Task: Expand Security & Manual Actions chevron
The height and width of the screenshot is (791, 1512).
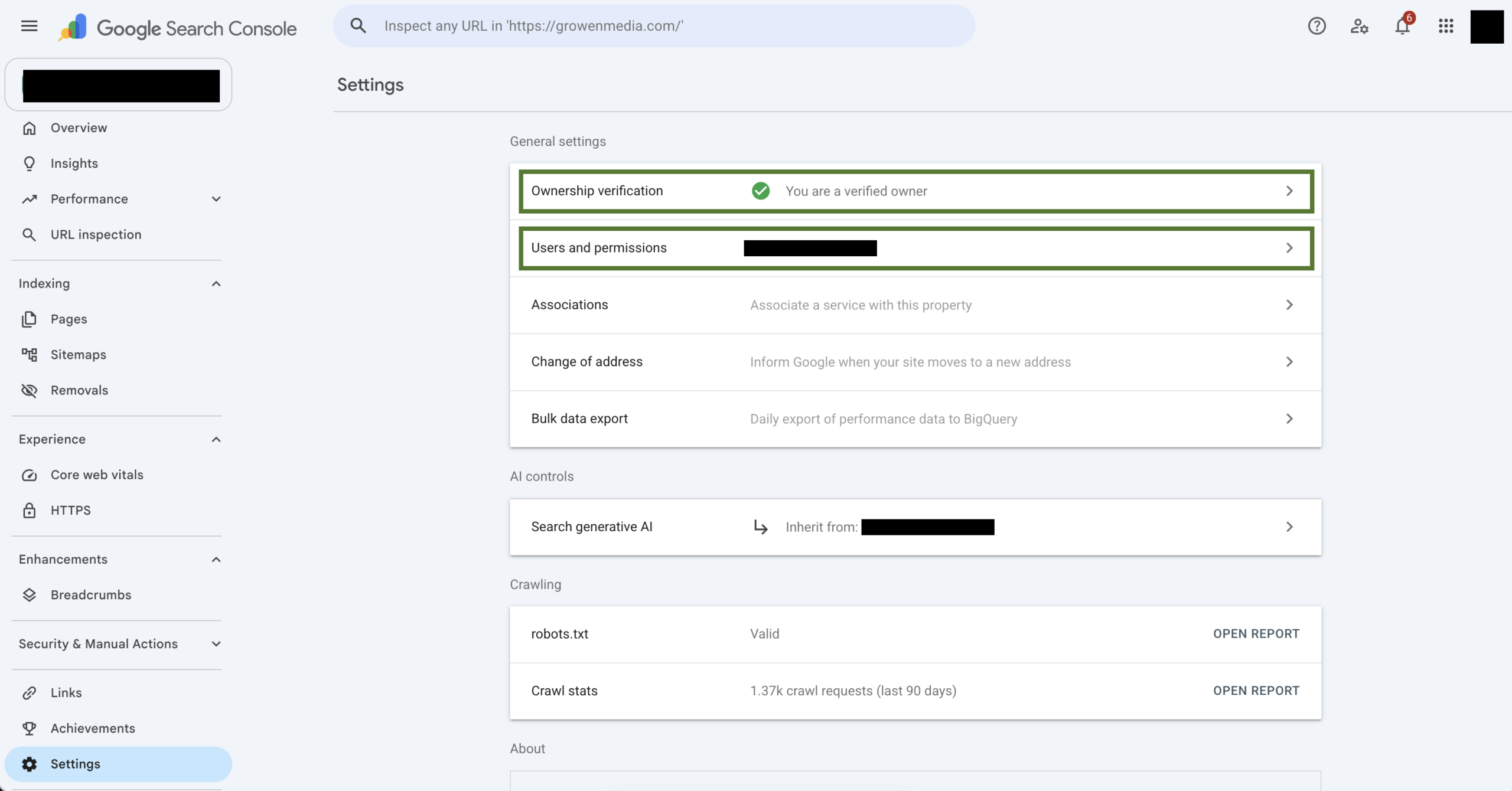Action: (x=216, y=644)
